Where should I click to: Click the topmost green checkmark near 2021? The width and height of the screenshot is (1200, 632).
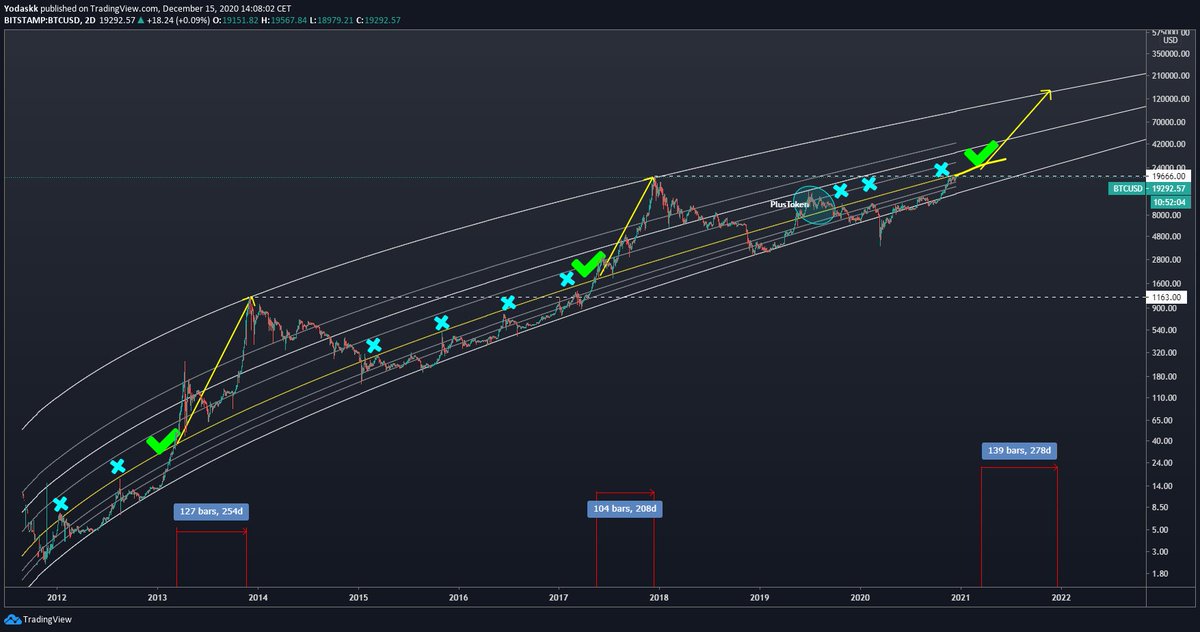tap(981, 155)
